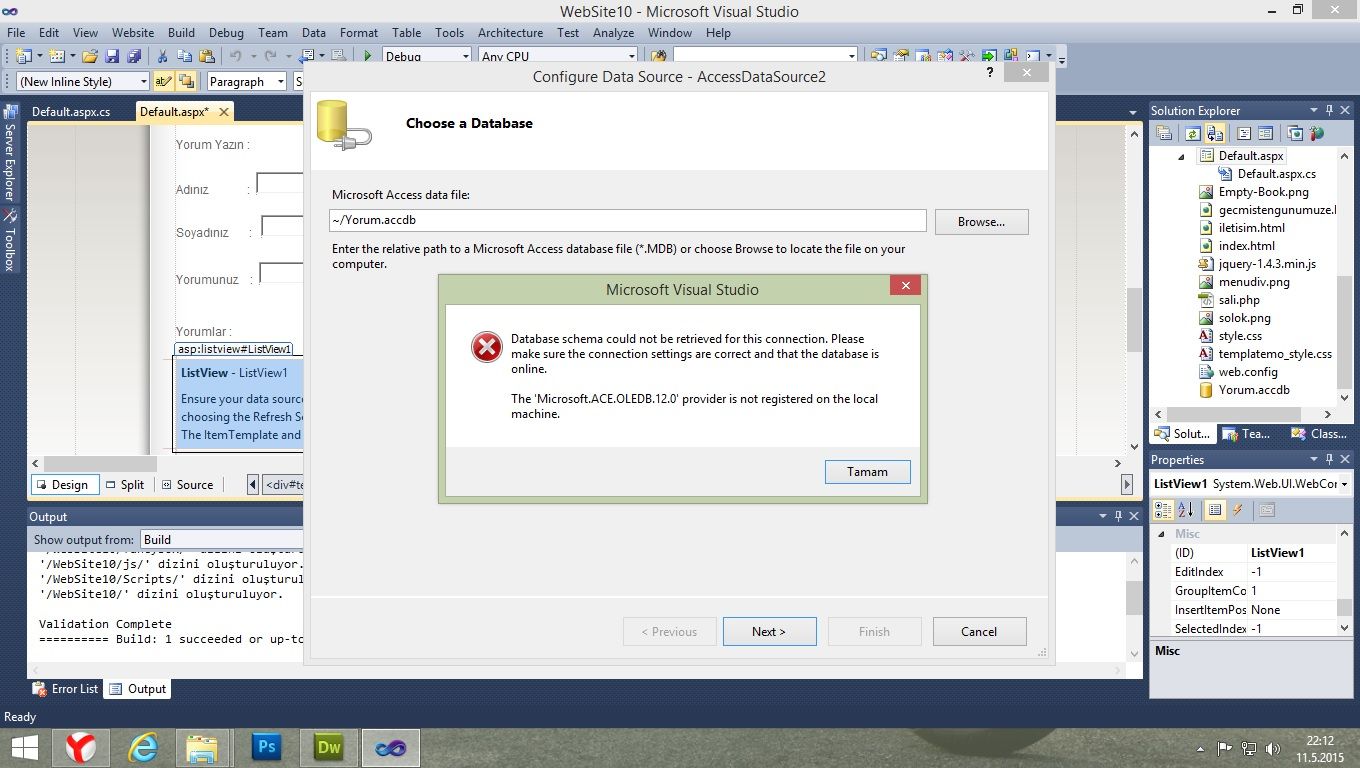This screenshot has height=768, width=1360.
Task: Close the Microsoft Visual Studio error dialog
Action: 905,286
